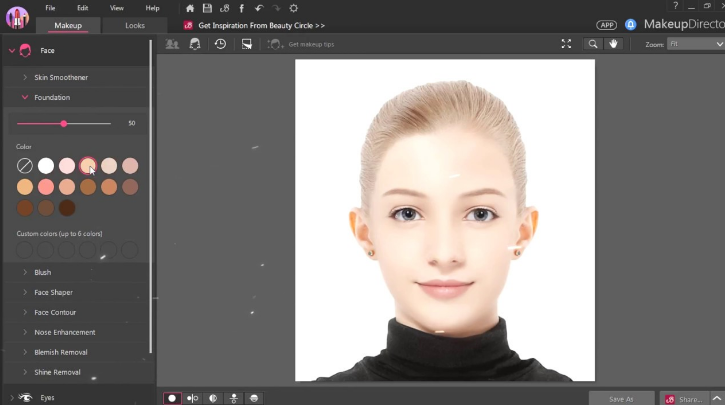Click Get Inspiration From Beauty Circle link
Image resolution: width=725 pixels, height=405 pixels.
click(x=261, y=25)
